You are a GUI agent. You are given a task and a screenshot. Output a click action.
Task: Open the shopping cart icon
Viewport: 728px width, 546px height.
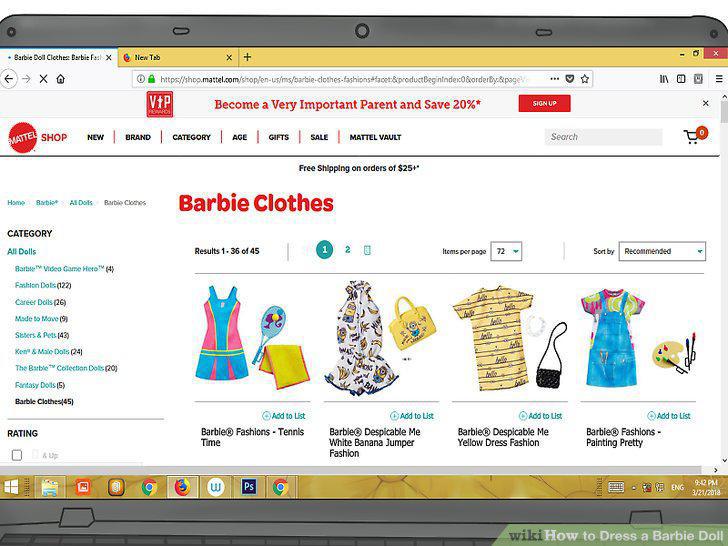695,136
